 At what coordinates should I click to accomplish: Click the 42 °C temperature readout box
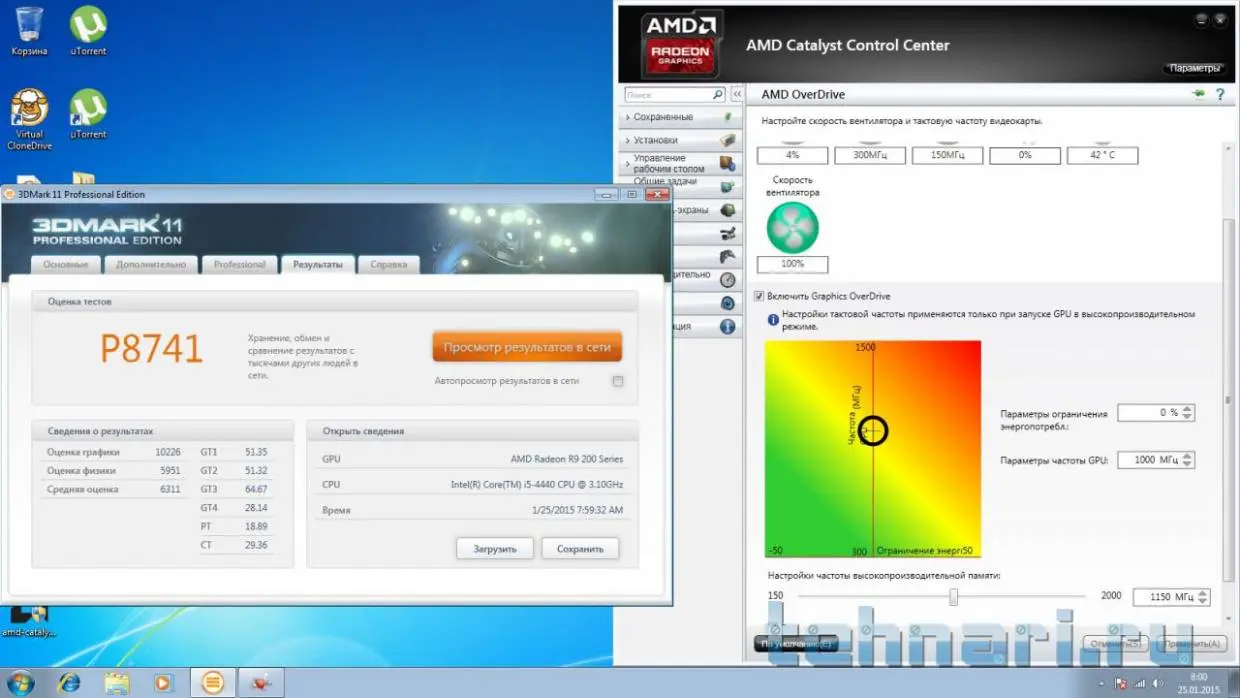[x=1102, y=155]
